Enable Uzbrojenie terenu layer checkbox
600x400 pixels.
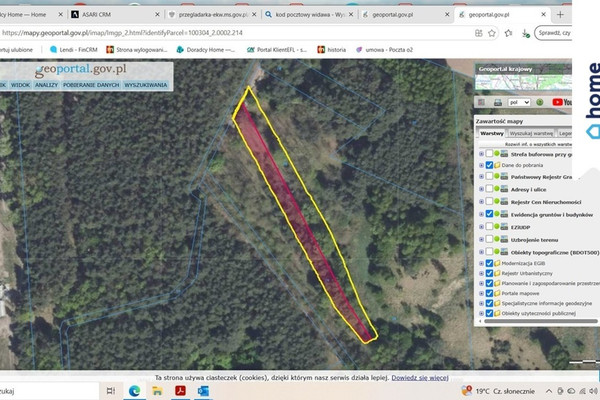[489, 239]
